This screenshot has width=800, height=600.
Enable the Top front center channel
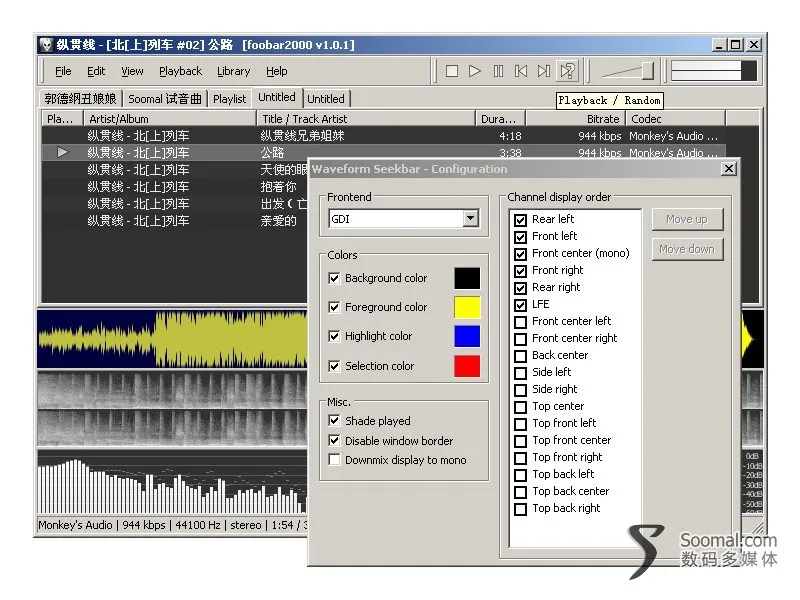point(520,441)
